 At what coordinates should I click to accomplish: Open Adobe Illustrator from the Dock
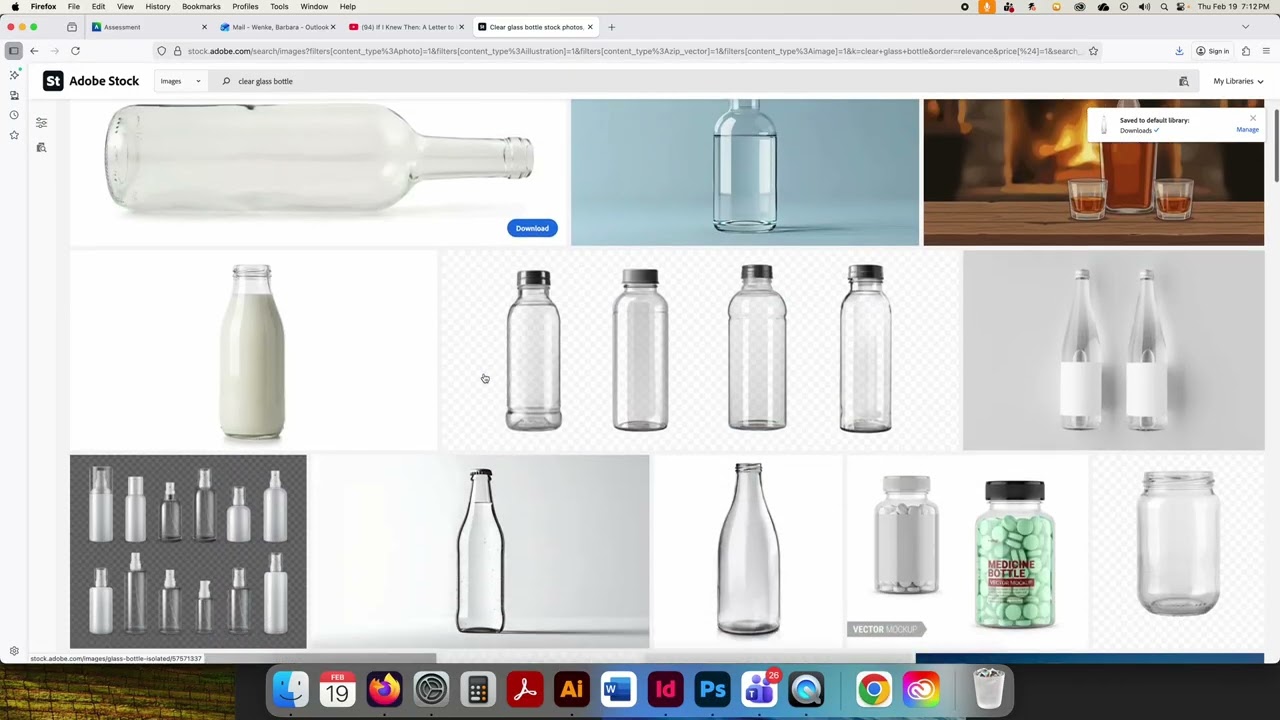(572, 689)
